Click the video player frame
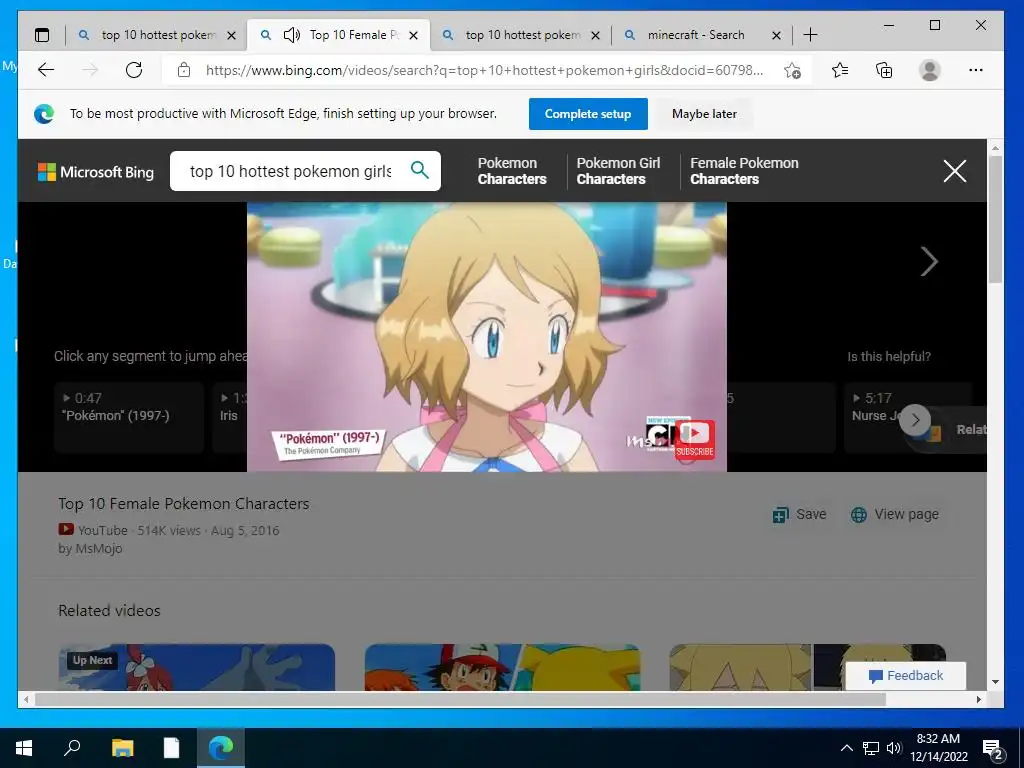 [487, 337]
